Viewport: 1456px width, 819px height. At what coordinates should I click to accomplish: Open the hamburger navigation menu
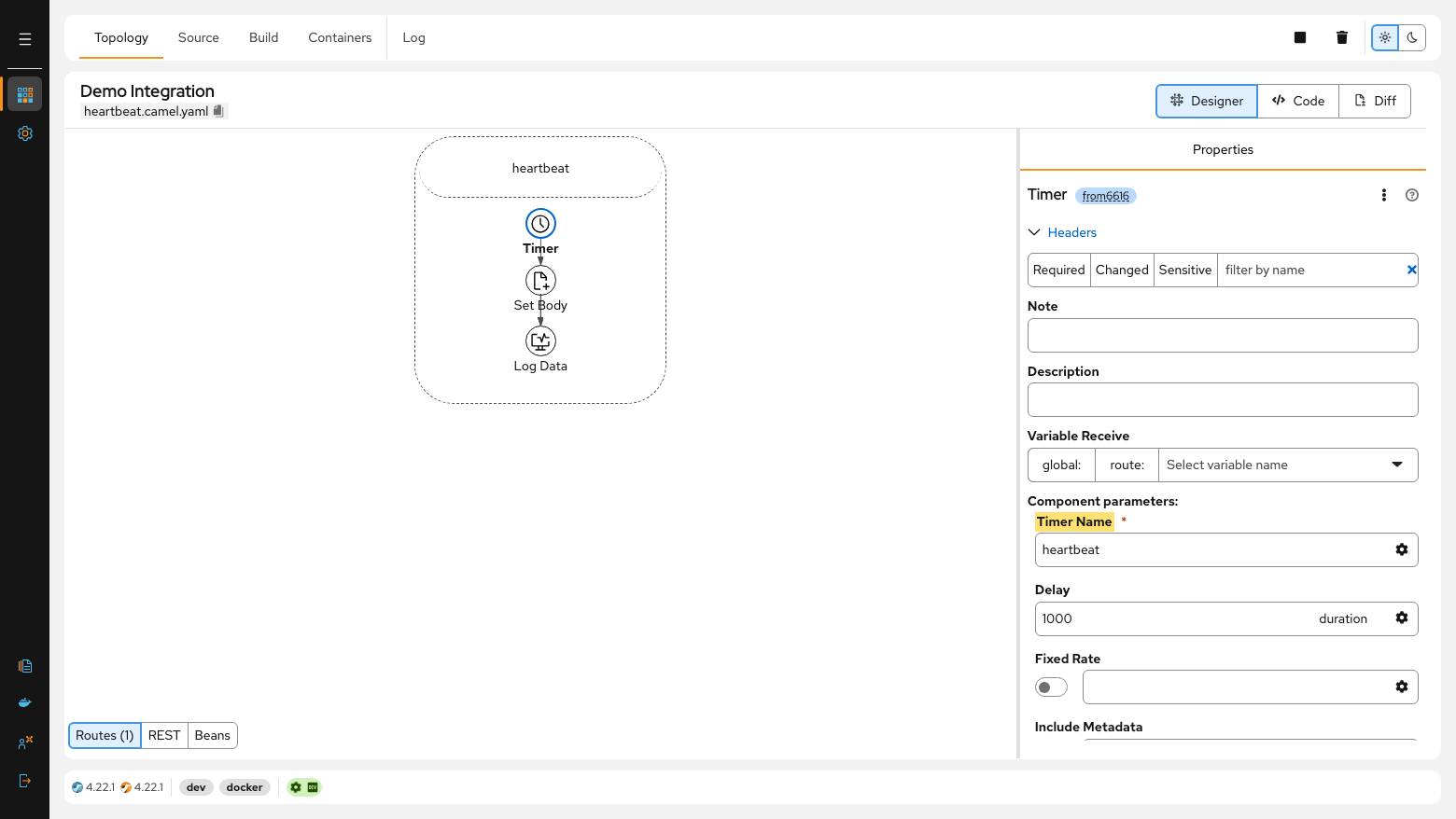25,39
